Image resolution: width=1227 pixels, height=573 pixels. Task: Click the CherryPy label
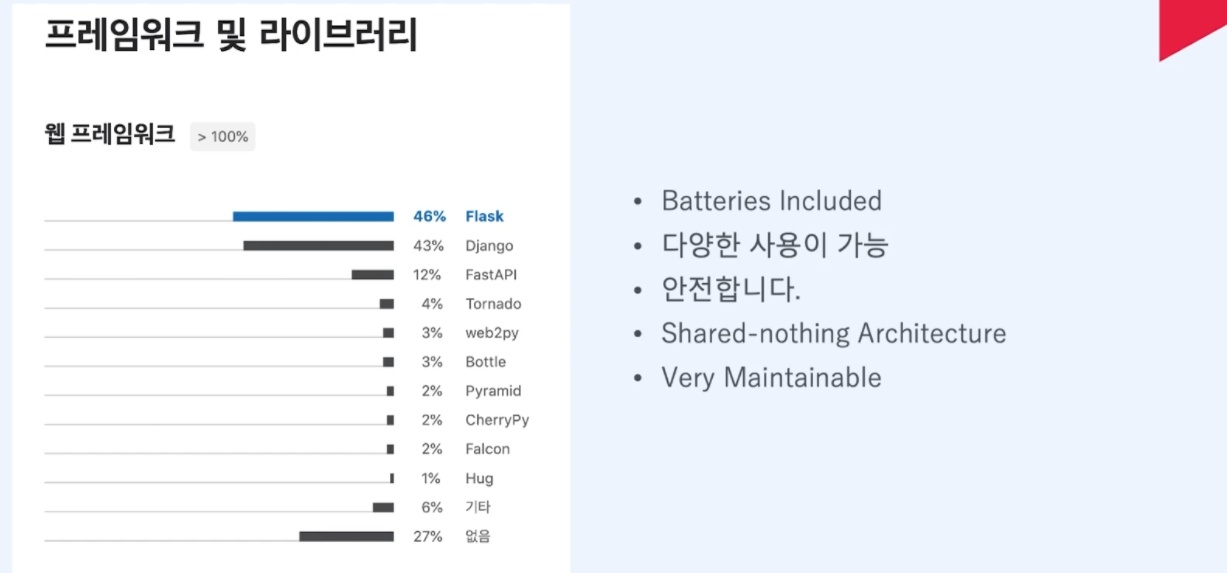pos(497,420)
